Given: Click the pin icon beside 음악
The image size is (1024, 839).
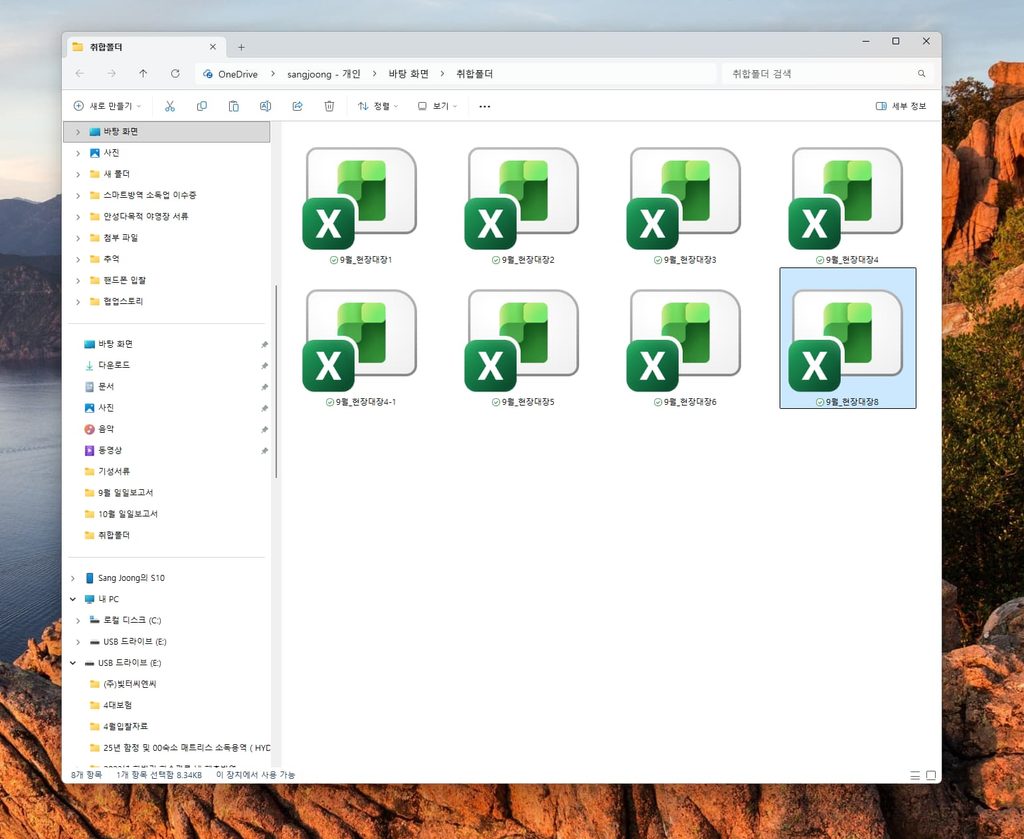Looking at the screenshot, I should point(264,430).
